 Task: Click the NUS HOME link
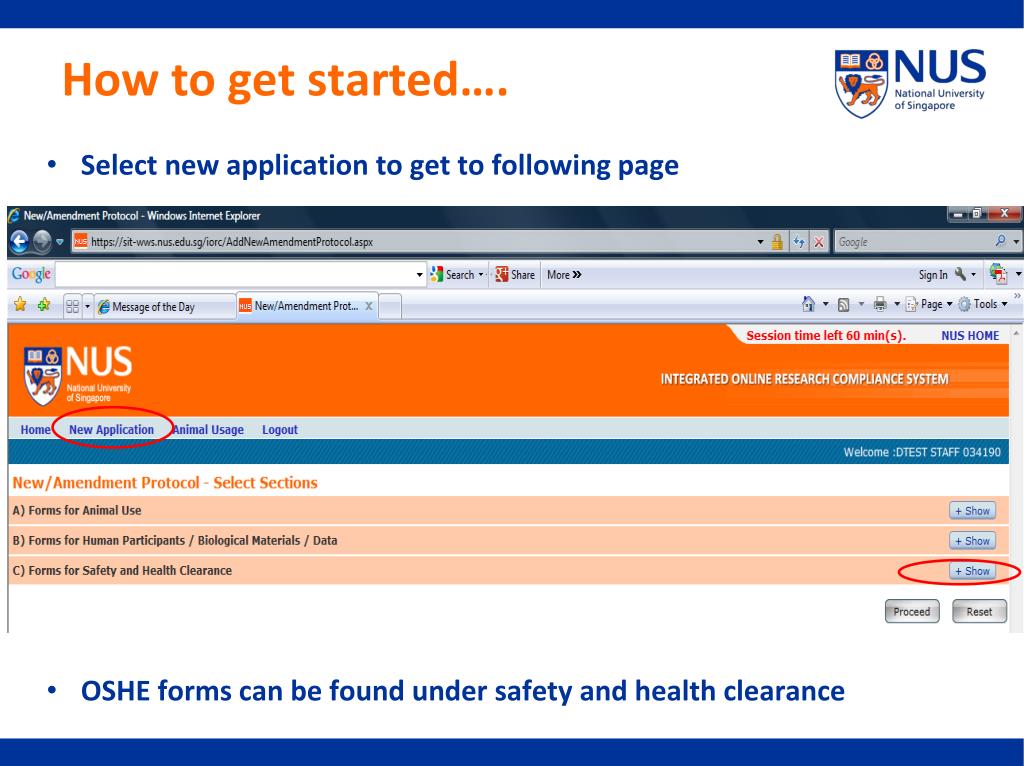click(x=970, y=336)
